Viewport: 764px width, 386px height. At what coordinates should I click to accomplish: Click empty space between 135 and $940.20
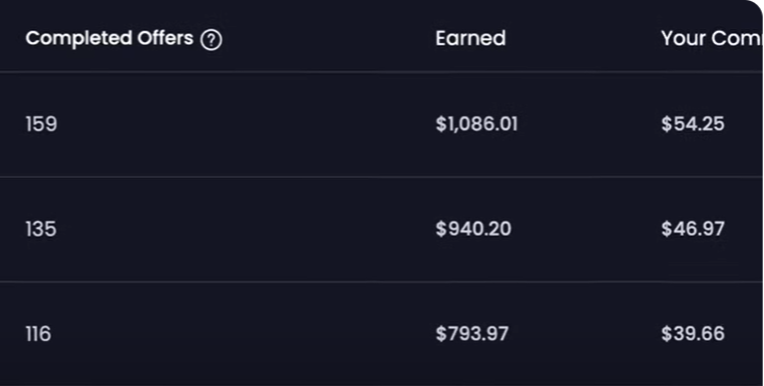[246, 229]
